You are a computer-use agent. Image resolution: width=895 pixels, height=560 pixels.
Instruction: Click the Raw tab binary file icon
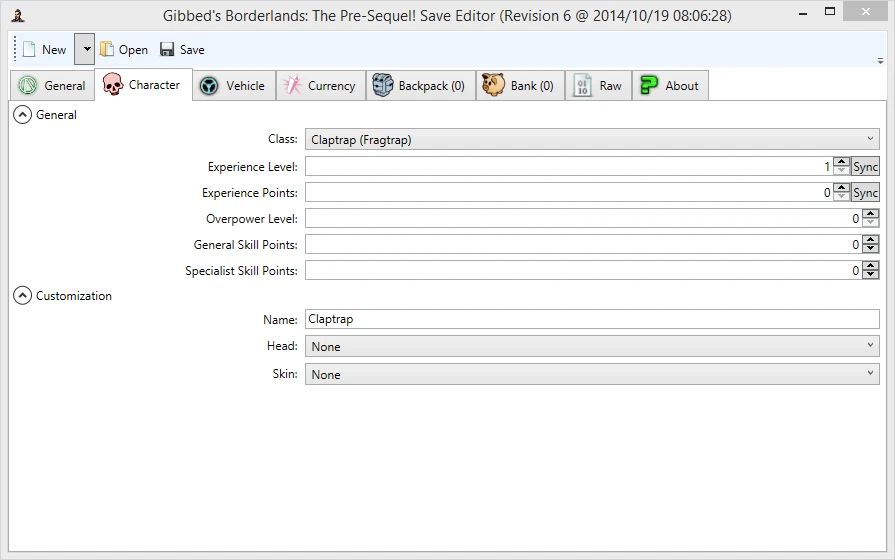click(x=582, y=86)
